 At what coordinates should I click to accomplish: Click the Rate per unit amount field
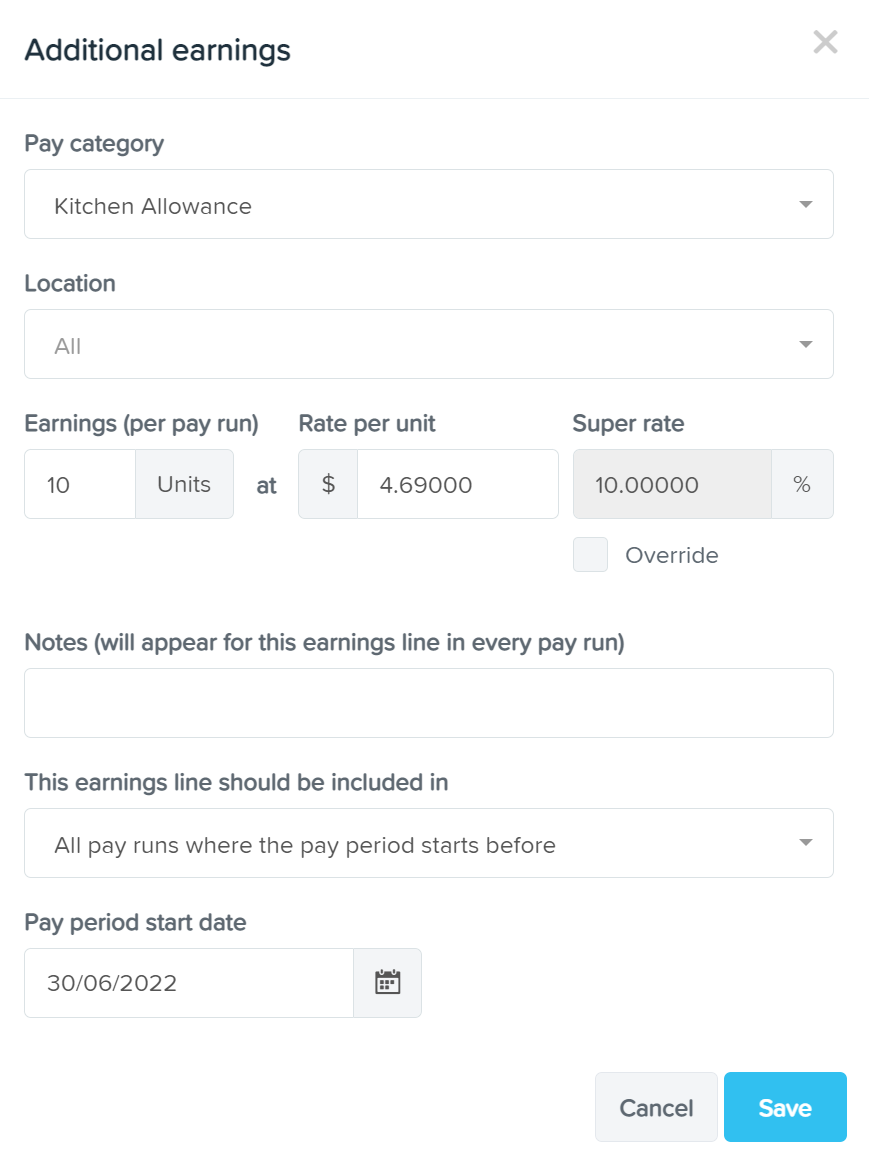(458, 484)
